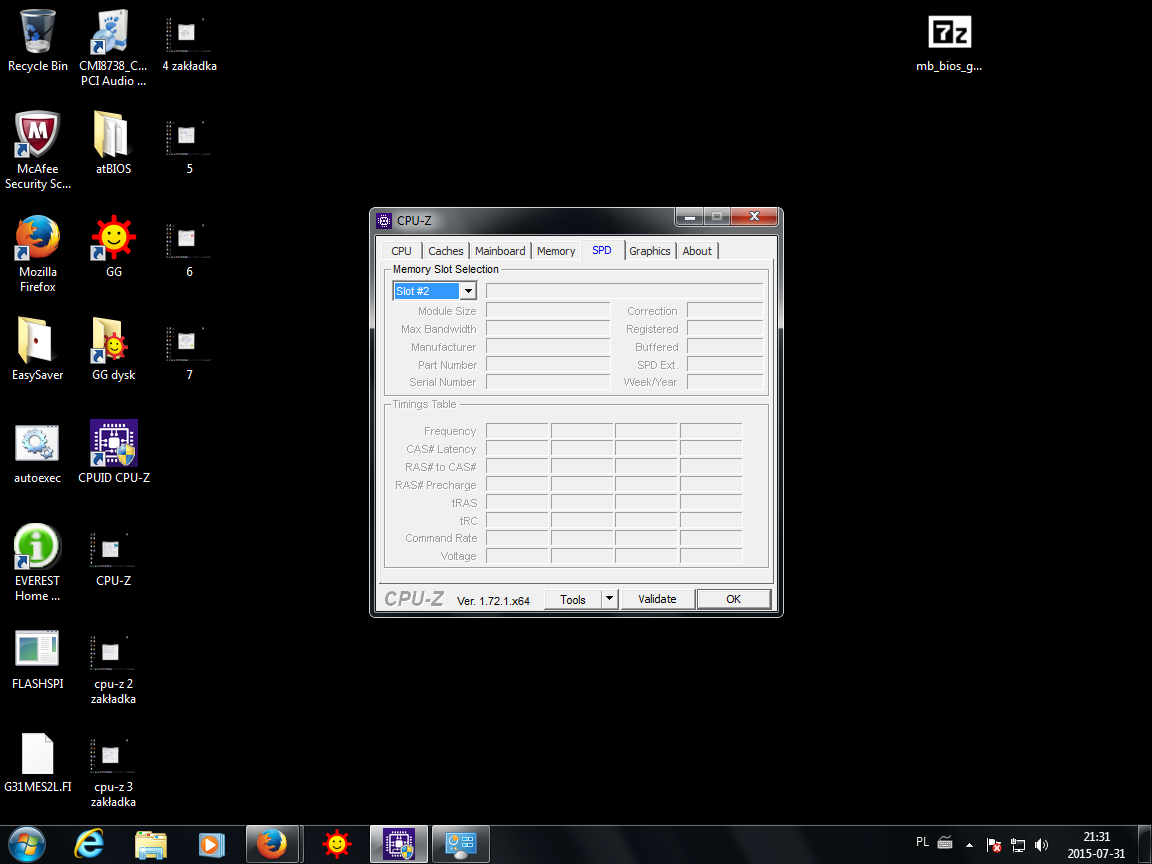Click OK in CPU-Z
This screenshot has width=1152, height=864.
coord(733,600)
